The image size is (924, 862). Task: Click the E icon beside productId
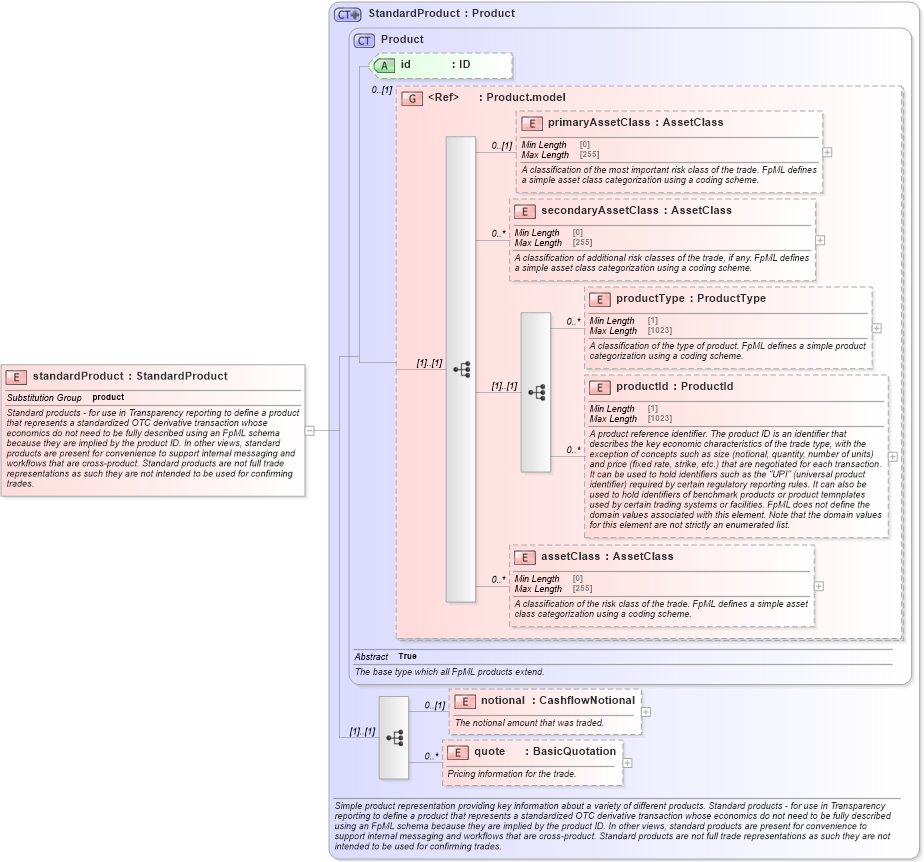(599, 387)
